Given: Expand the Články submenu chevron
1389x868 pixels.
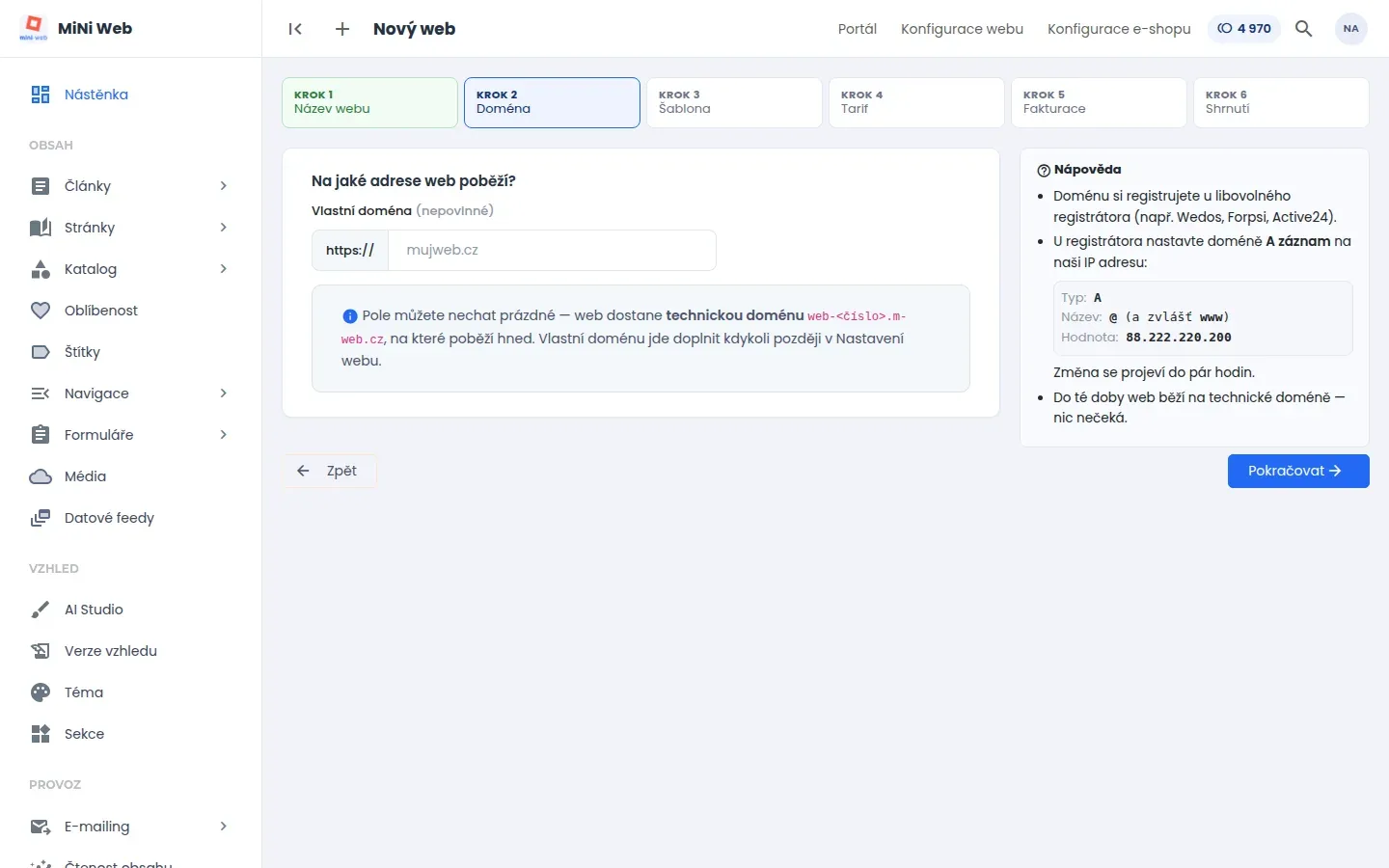Looking at the screenshot, I should pyautogui.click(x=223, y=186).
